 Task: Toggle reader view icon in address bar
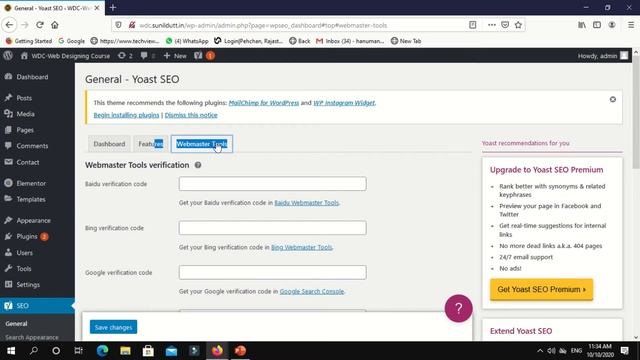click(x=472, y=25)
